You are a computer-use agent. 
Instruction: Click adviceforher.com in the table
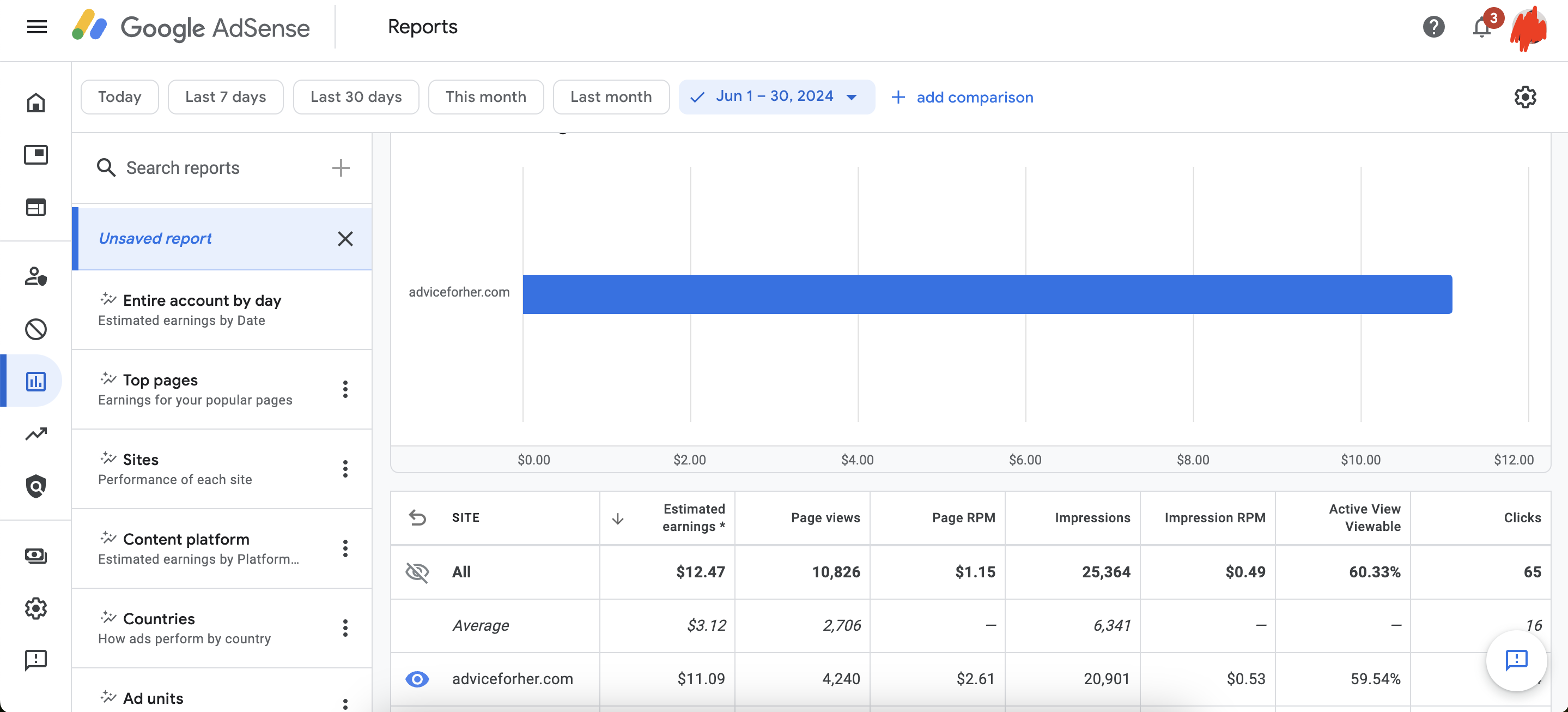[513, 679]
